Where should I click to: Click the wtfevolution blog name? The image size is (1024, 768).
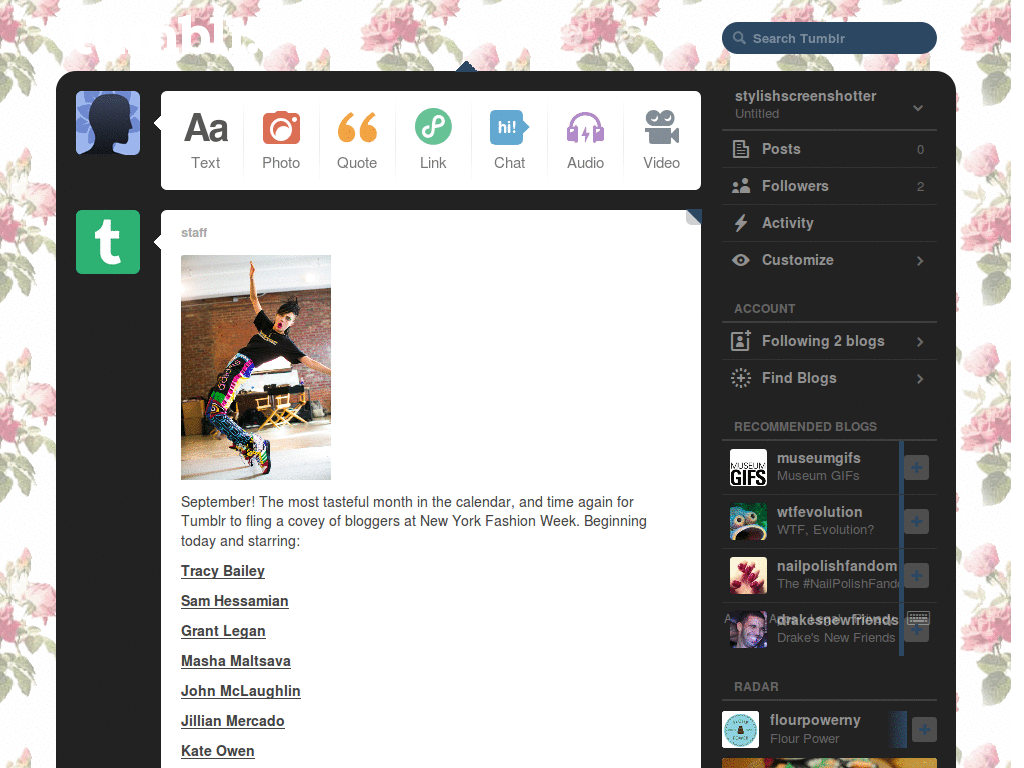[x=820, y=512]
